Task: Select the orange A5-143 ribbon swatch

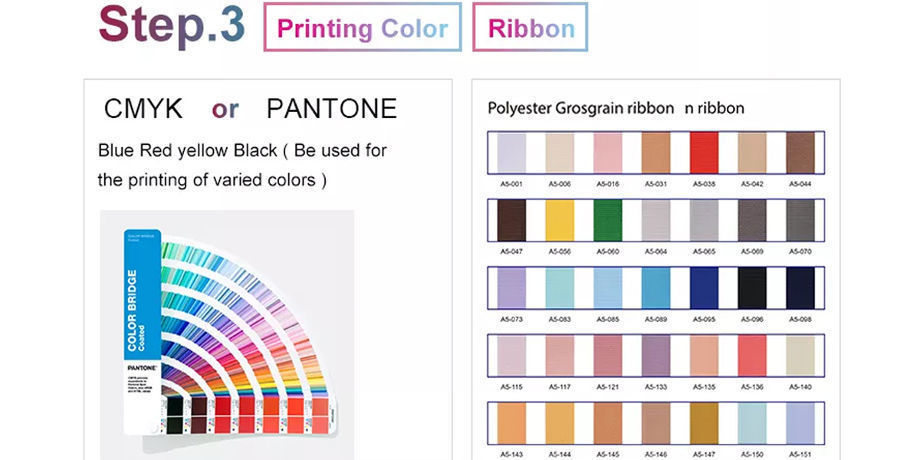Action: (x=512, y=423)
